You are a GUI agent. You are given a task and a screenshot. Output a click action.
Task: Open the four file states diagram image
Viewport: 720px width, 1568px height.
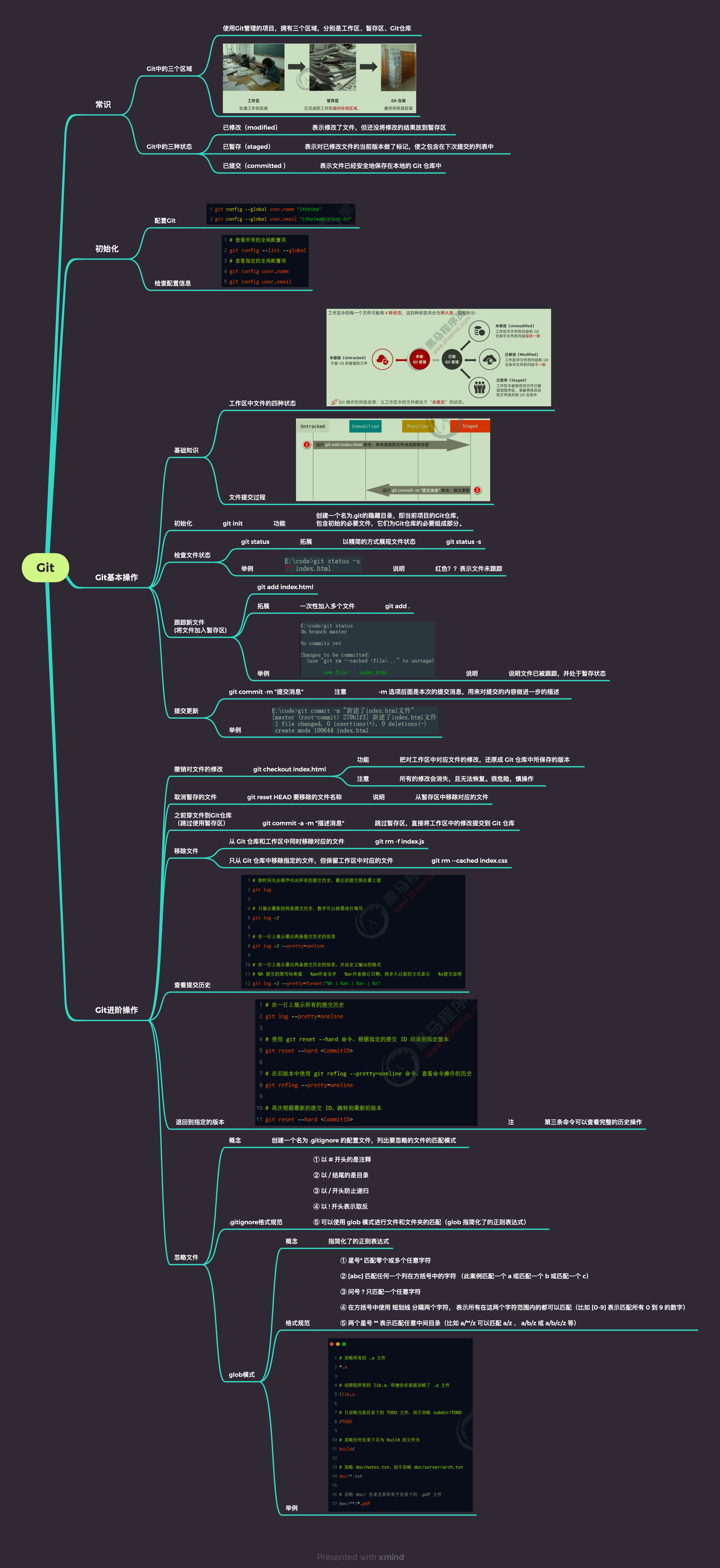click(439, 358)
